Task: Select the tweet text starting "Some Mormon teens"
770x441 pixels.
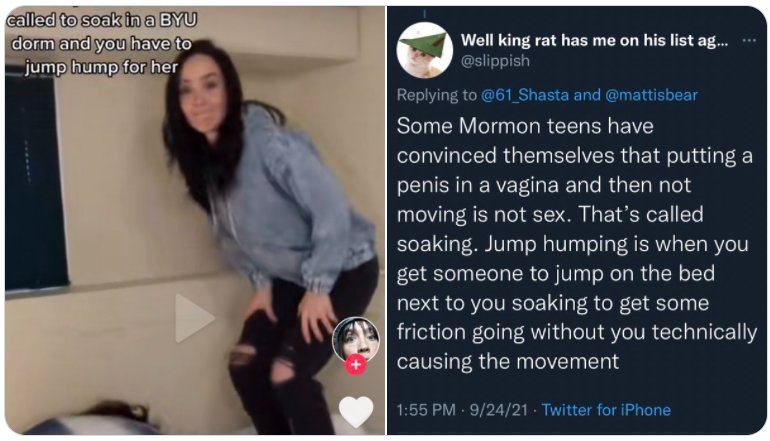Action: pyautogui.click(x=576, y=244)
